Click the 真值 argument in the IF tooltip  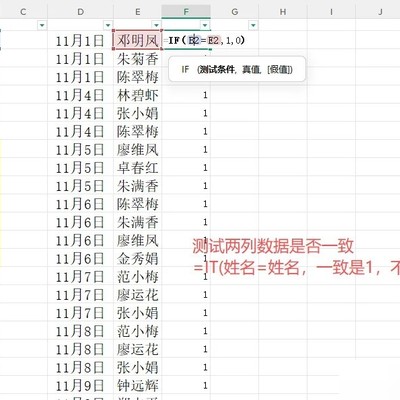tap(250, 69)
